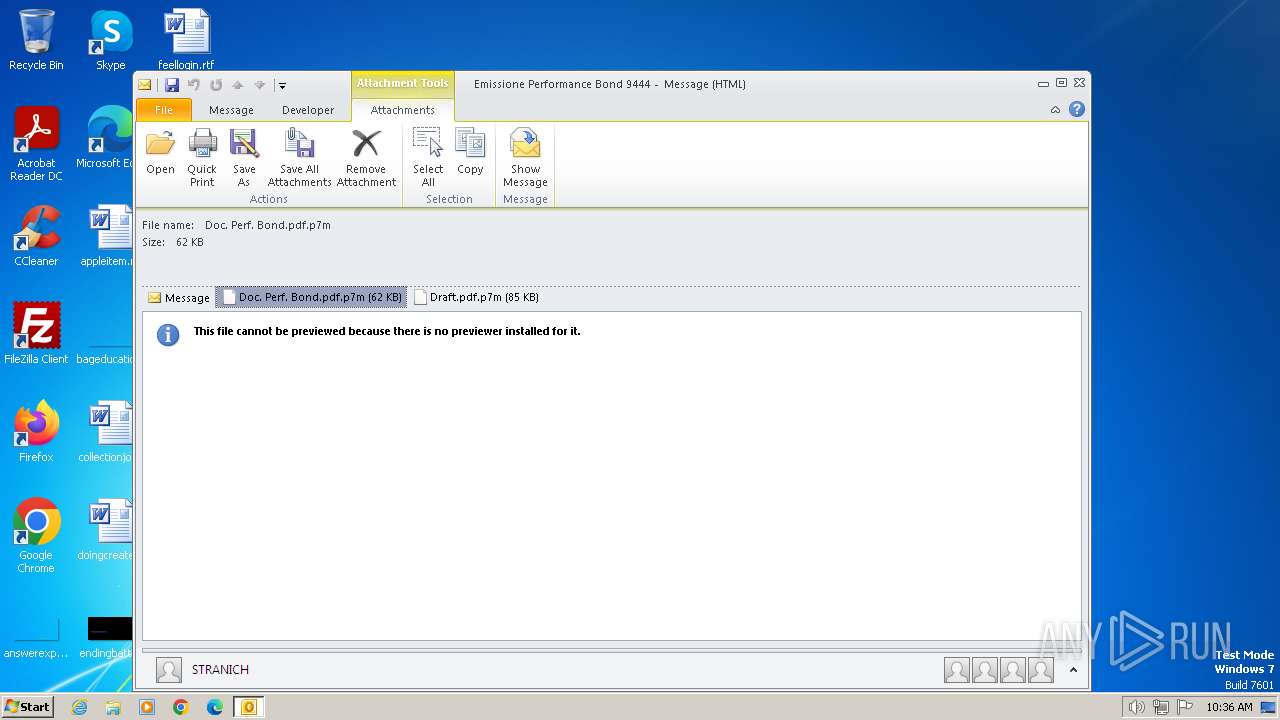This screenshot has height=720, width=1280.
Task: Launch CCleaner from desktop
Action: (x=36, y=236)
